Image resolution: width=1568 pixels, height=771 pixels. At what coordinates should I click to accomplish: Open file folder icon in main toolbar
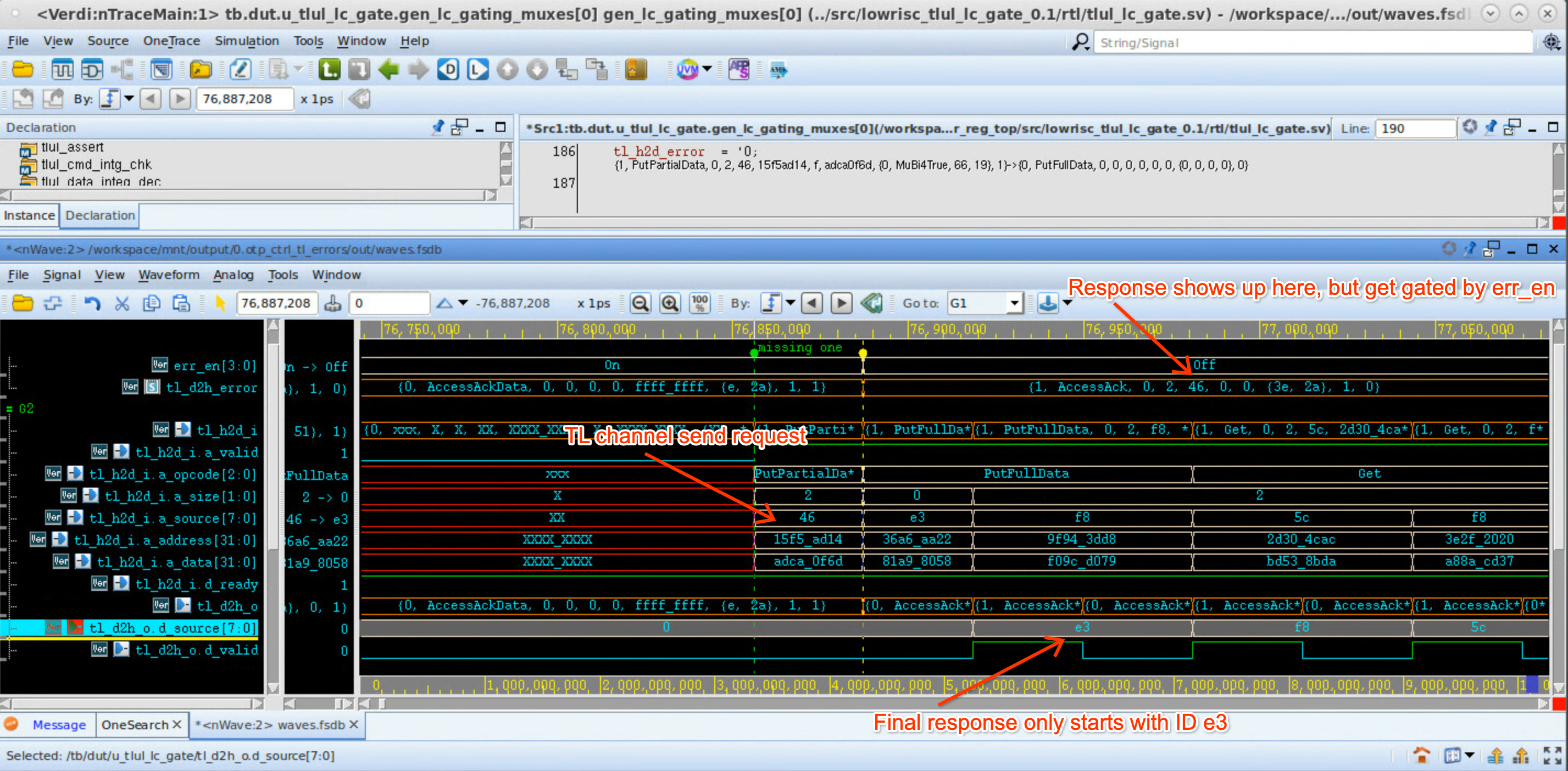[x=23, y=70]
